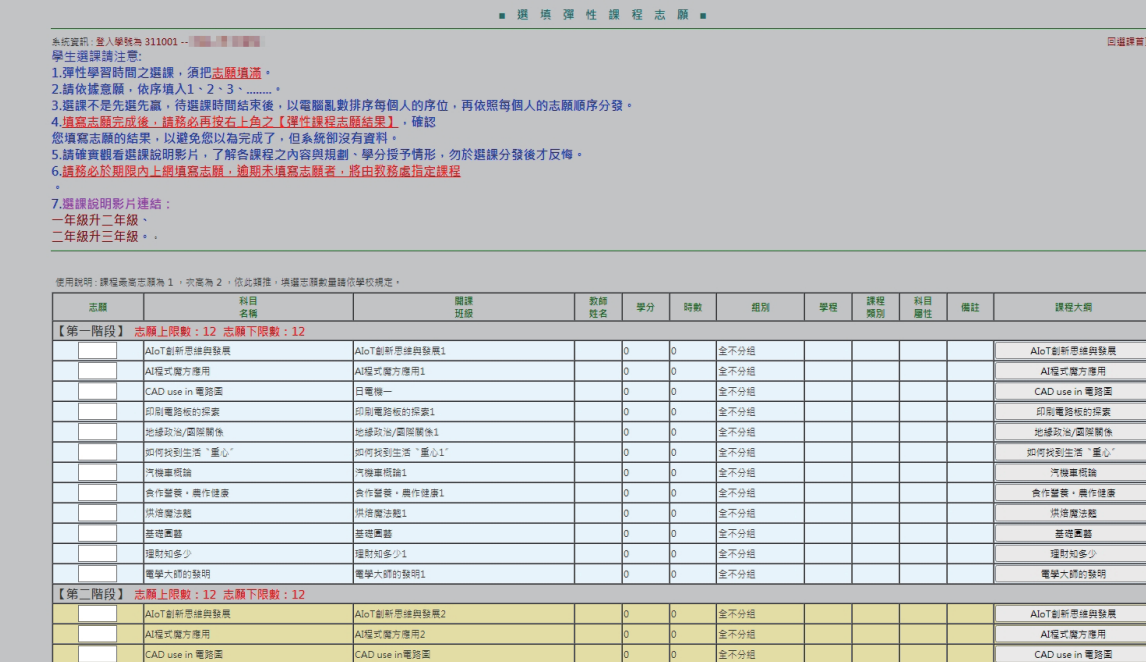Click the 如何找到生活重心 outline button
This screenshot has width=1146, height=662.
[1071, 452]
